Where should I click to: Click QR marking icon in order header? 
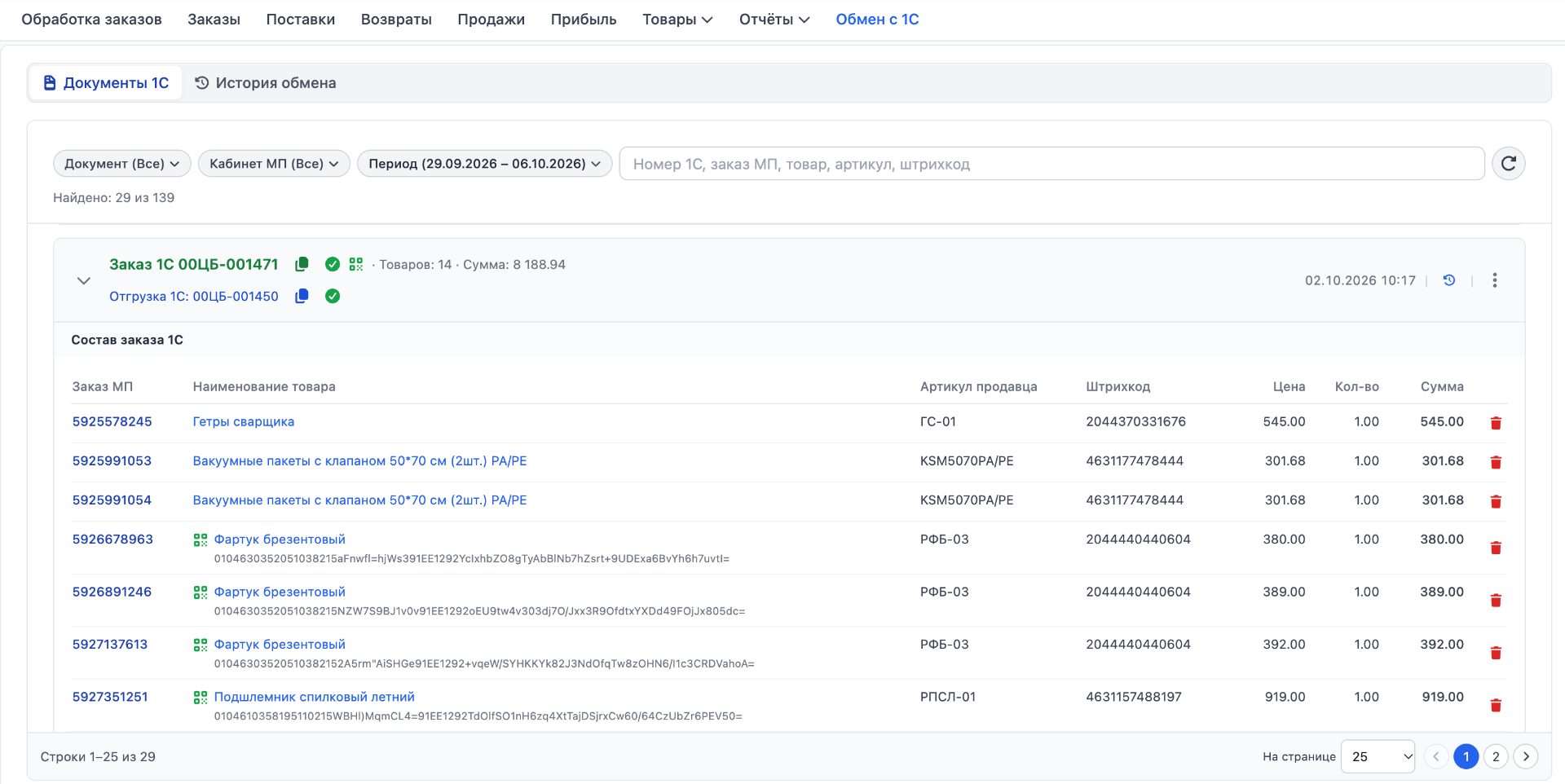coord(356,264)
